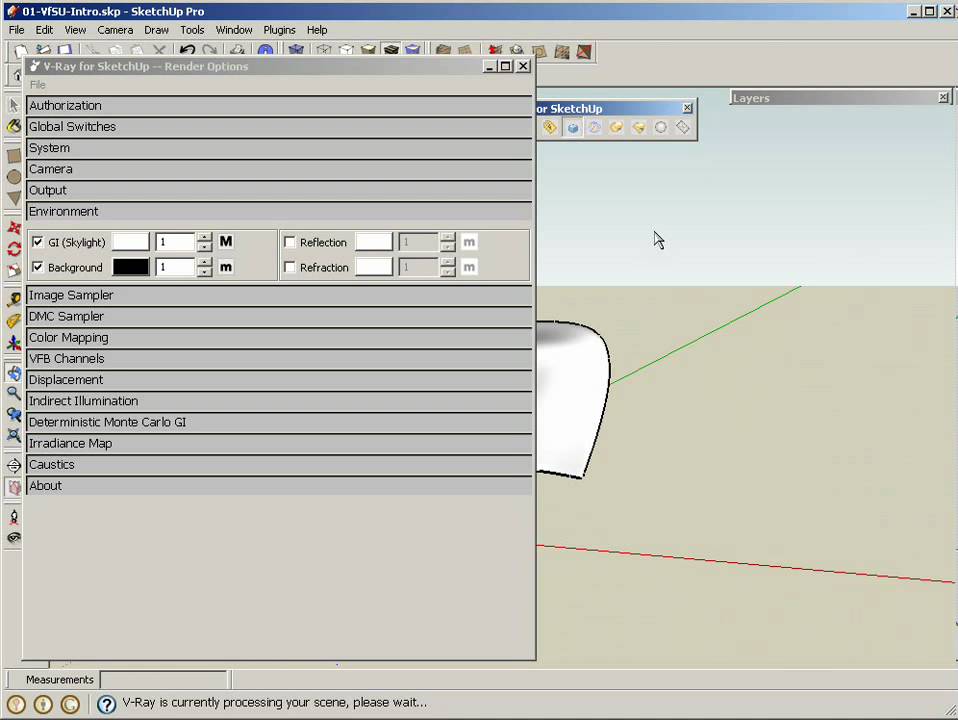The height and width of the screenshot is (720, 958).
Task: Select the Scale tool
Action: (13, 270)
